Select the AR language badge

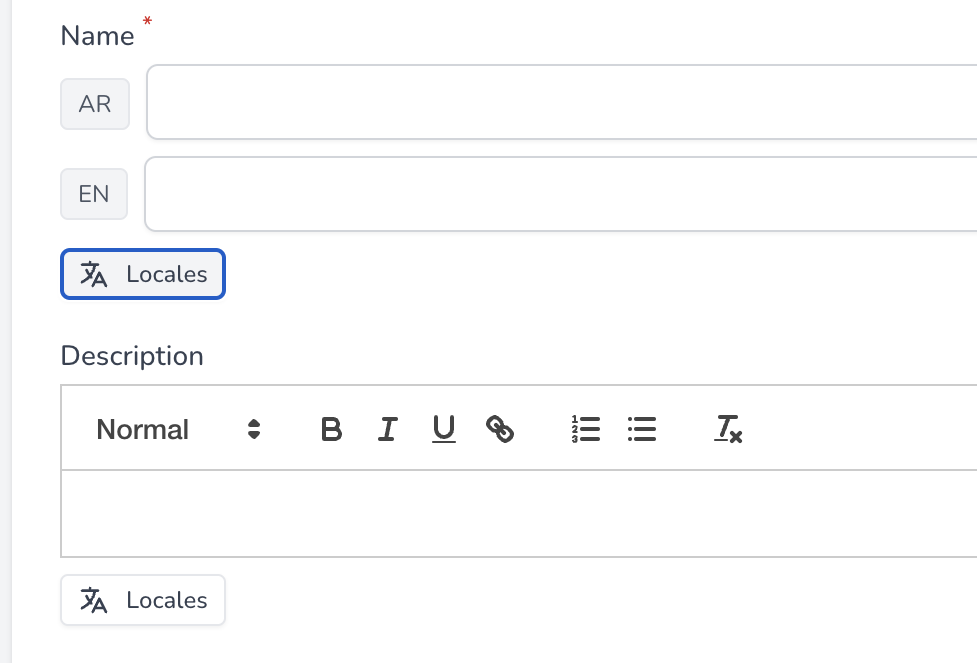95,104
